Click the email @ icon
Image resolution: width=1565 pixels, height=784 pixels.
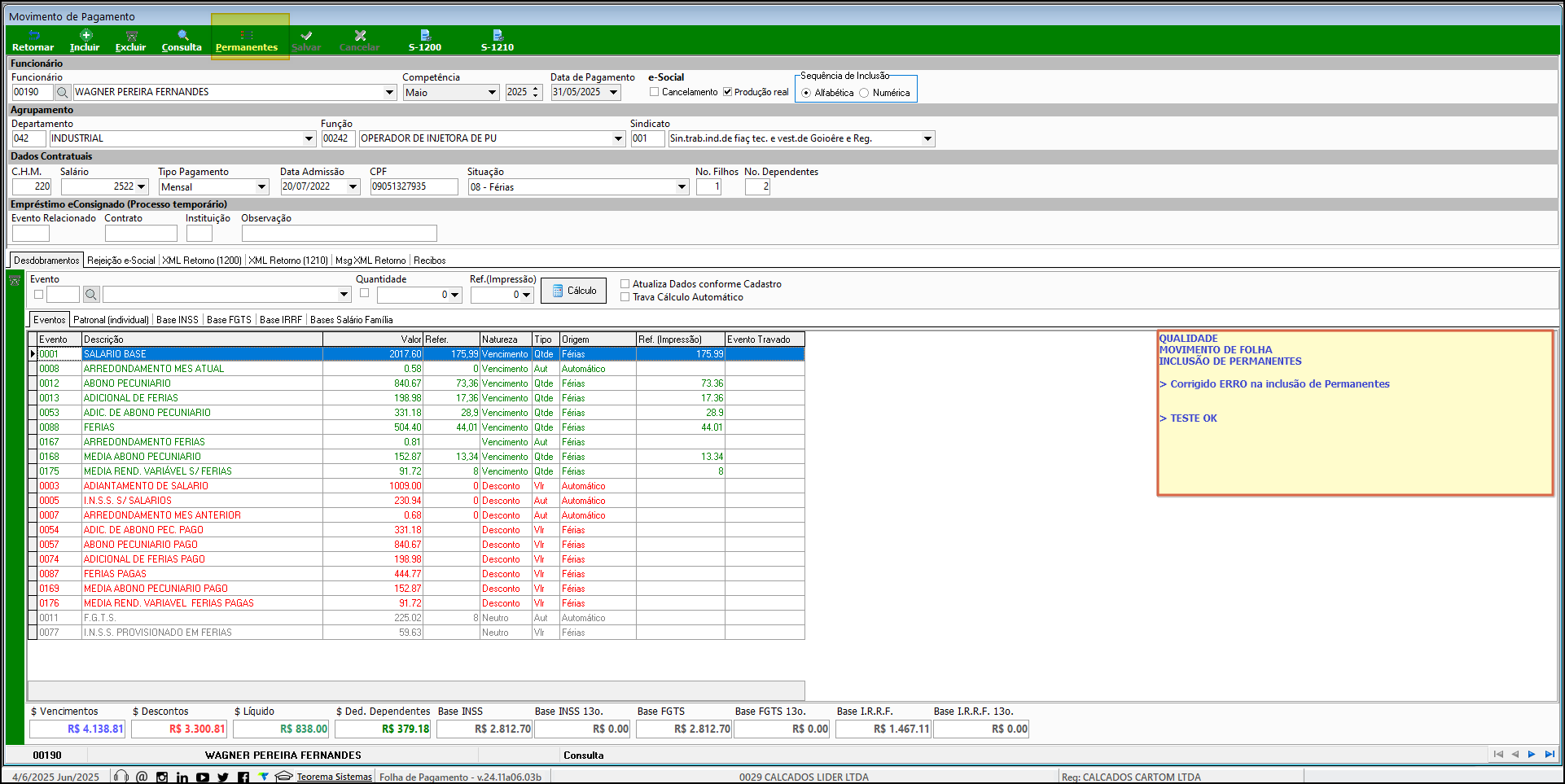click(x=142, y=777)
